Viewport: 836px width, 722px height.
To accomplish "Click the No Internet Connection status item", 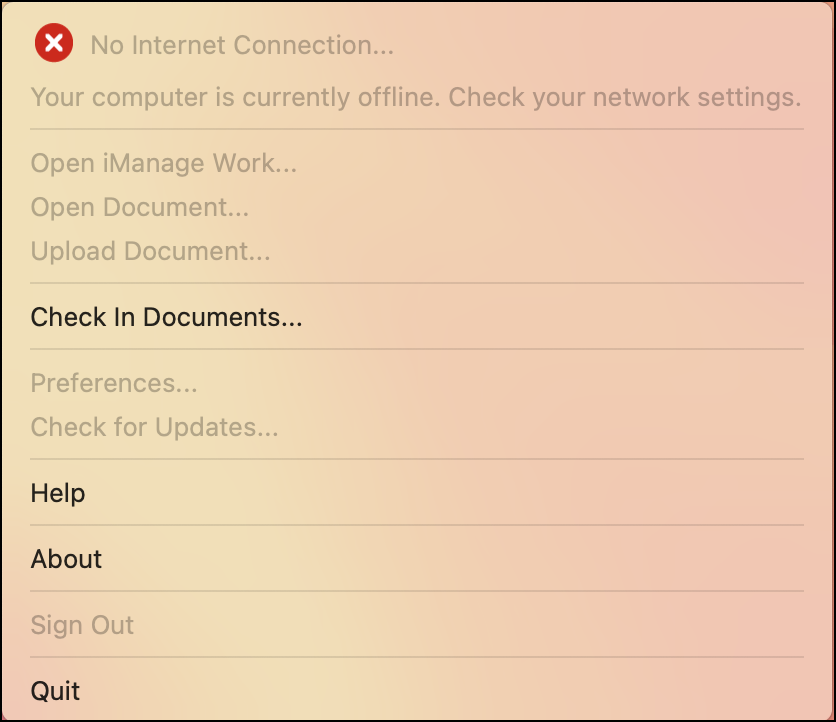I will (240, 45).
